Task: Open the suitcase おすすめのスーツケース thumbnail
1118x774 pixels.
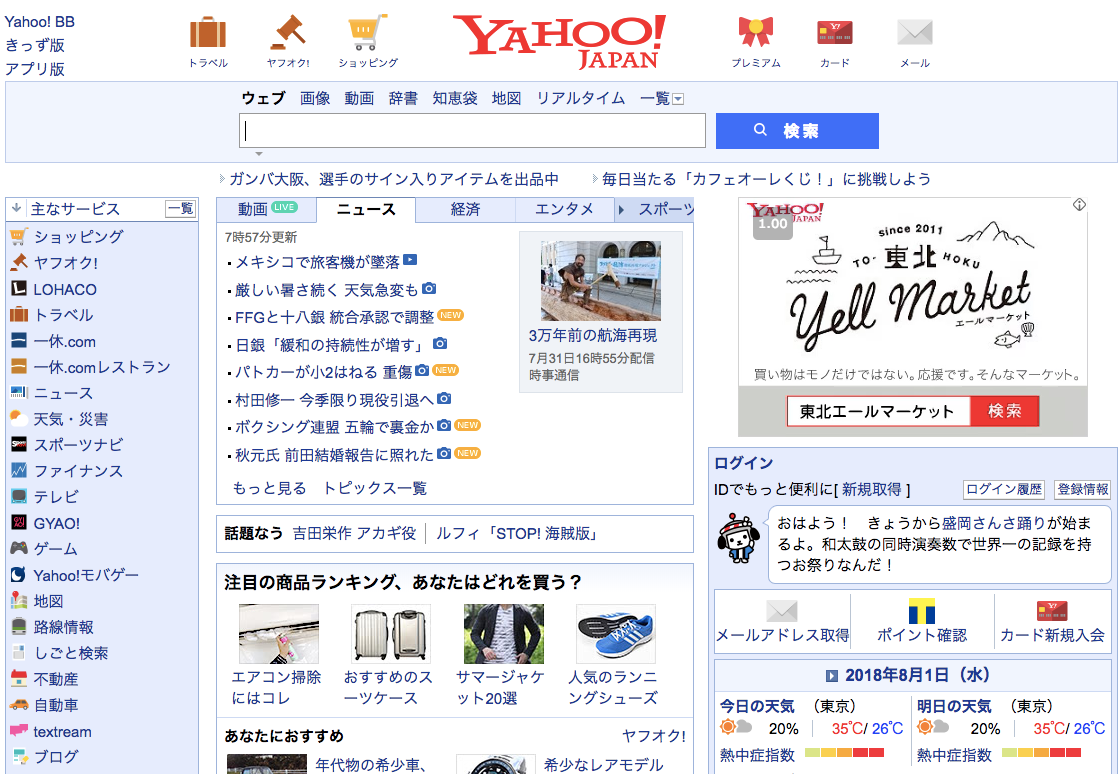Action: click(391, 634)
